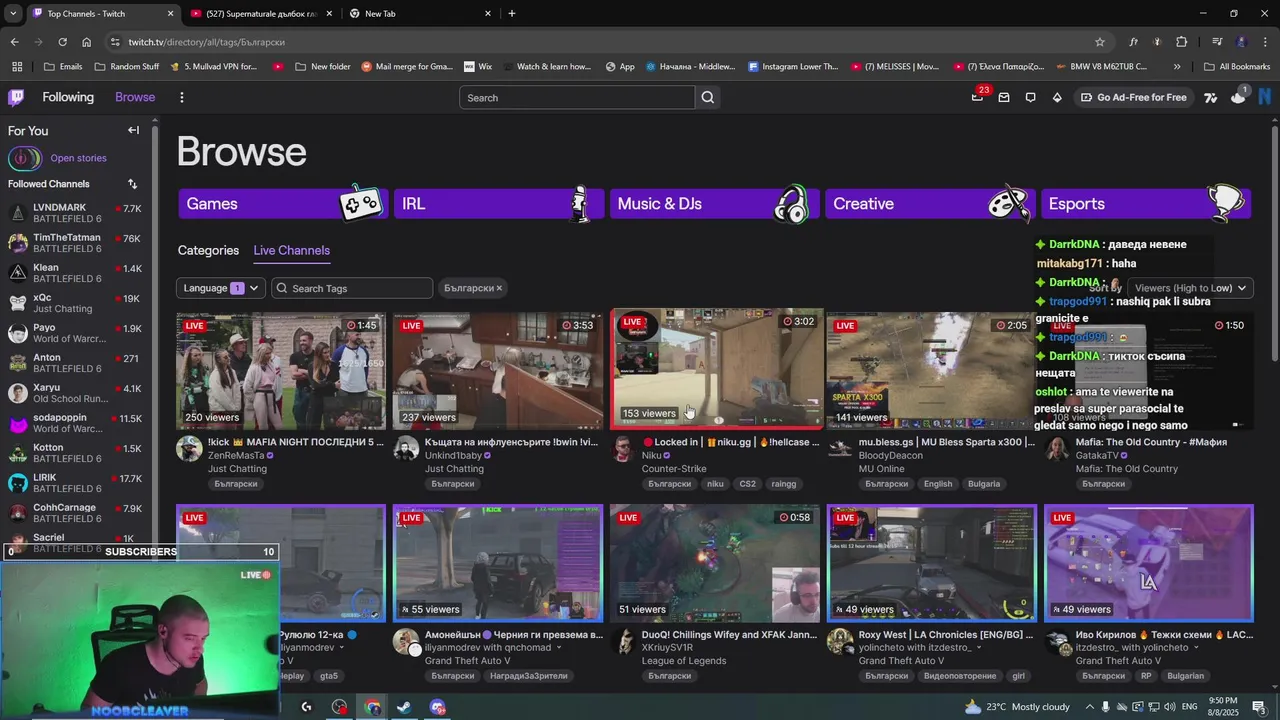The image size is (1280, 720).
Task: Open XKriuySV1R League of Legends stream thumbnail
Action: coord(715,562)
